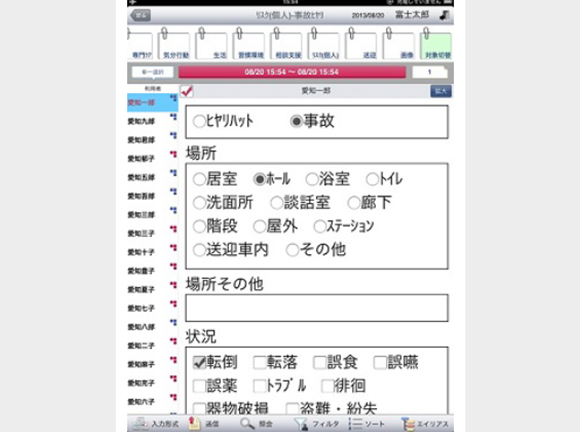Screen dimensions: 580x432
Task: Click the red date range bar 08/20 15:54
Action: (x=292, y=72)
